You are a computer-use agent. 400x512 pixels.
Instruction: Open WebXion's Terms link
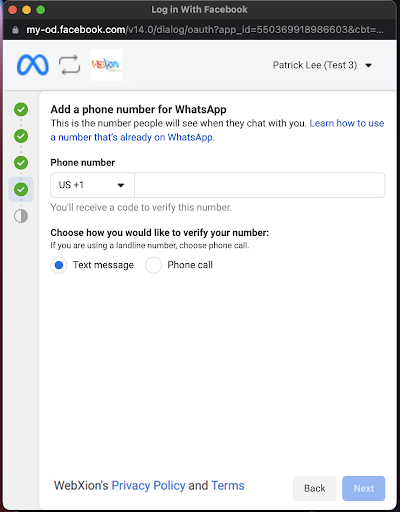(x=228, y=486)
